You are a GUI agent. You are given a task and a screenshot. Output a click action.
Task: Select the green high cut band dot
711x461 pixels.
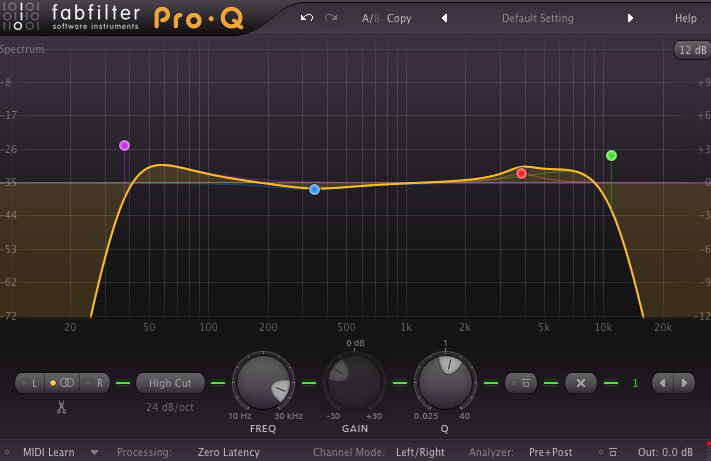click(611, 155)
